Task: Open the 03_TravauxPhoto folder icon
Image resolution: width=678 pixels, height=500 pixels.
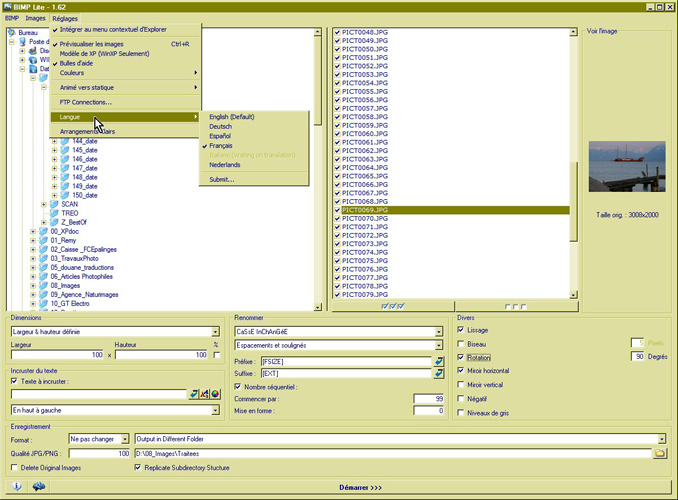Action: click(44, 258)
